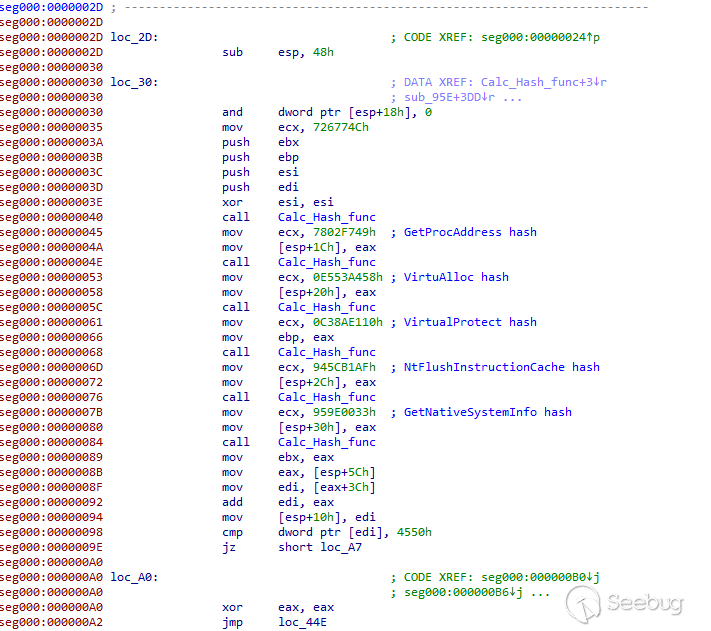Viewport: 711px width, 631px height.
Task: Select constant 945CB1AFh
Action: coord(344,367)
